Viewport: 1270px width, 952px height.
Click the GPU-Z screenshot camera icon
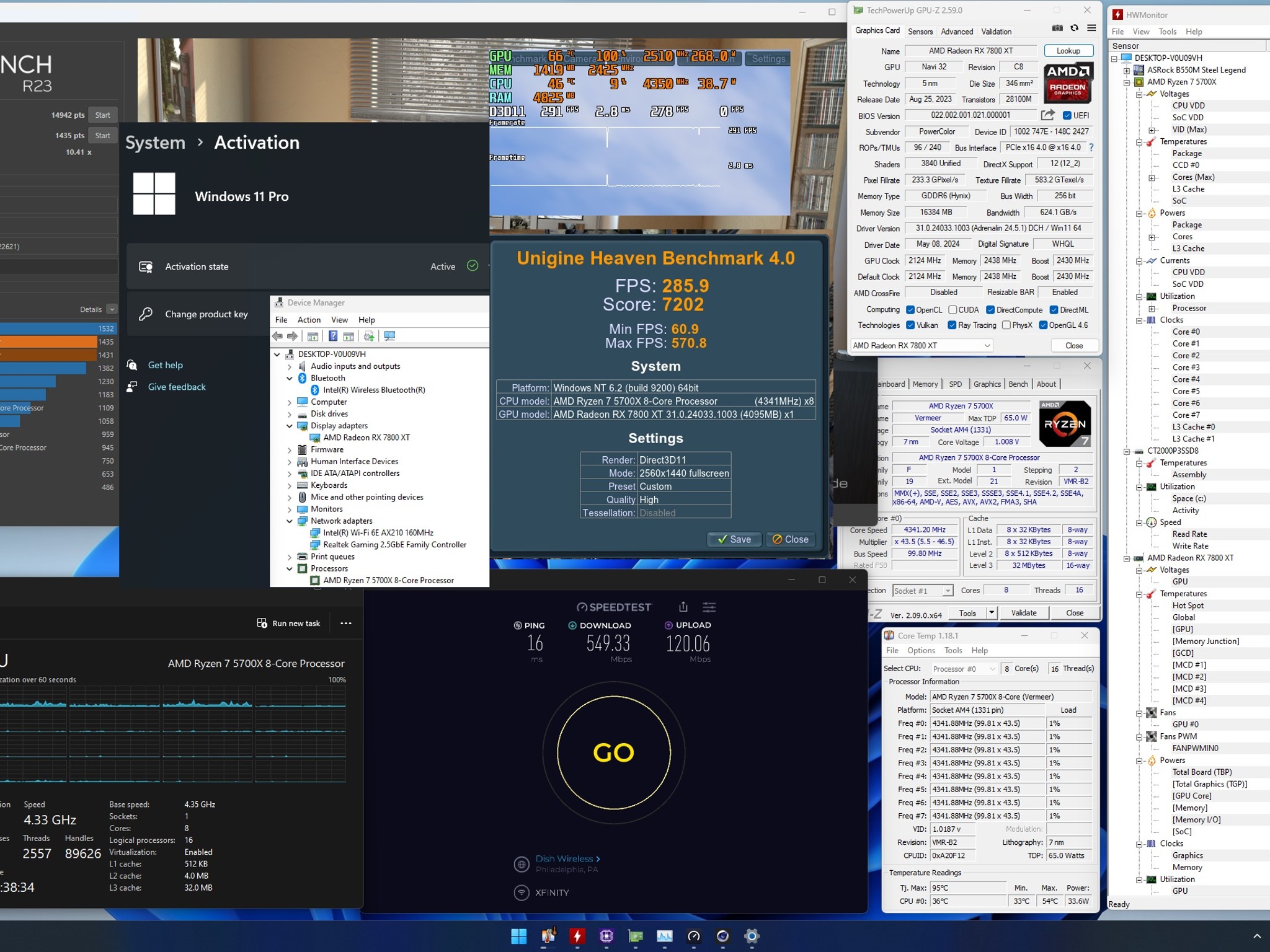[1057, 28]
